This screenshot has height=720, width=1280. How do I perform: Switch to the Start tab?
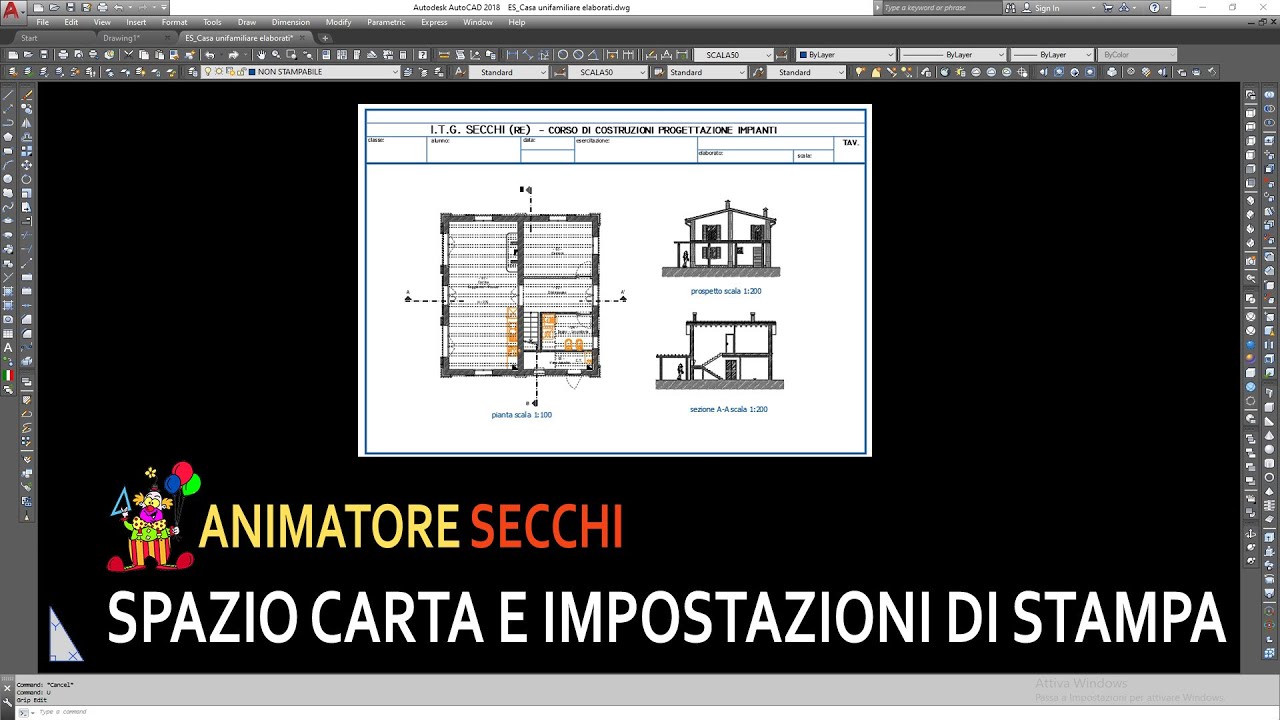[29, 38]
